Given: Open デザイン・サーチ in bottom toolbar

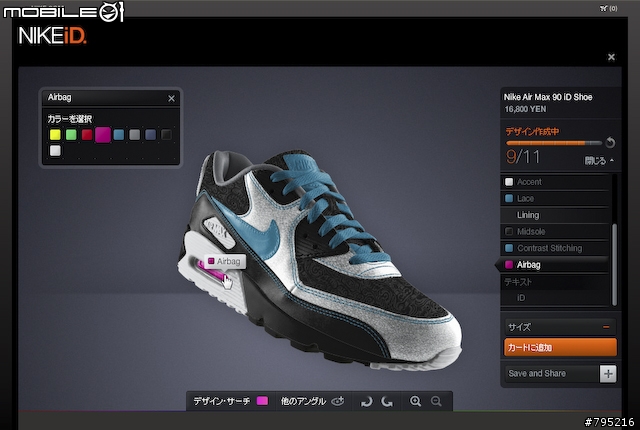Looking at the screenshot, I should tap(221, 401).
